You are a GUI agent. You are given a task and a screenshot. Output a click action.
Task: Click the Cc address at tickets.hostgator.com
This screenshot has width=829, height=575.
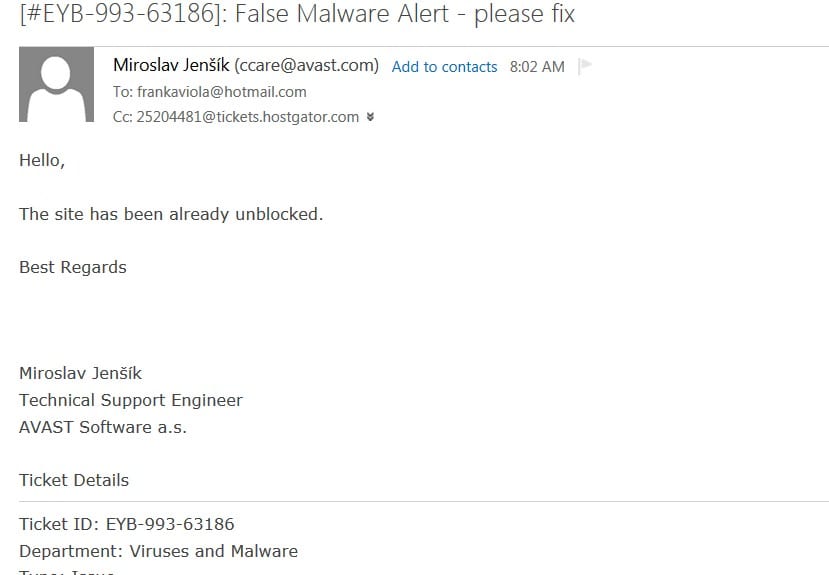coord(247,117)
